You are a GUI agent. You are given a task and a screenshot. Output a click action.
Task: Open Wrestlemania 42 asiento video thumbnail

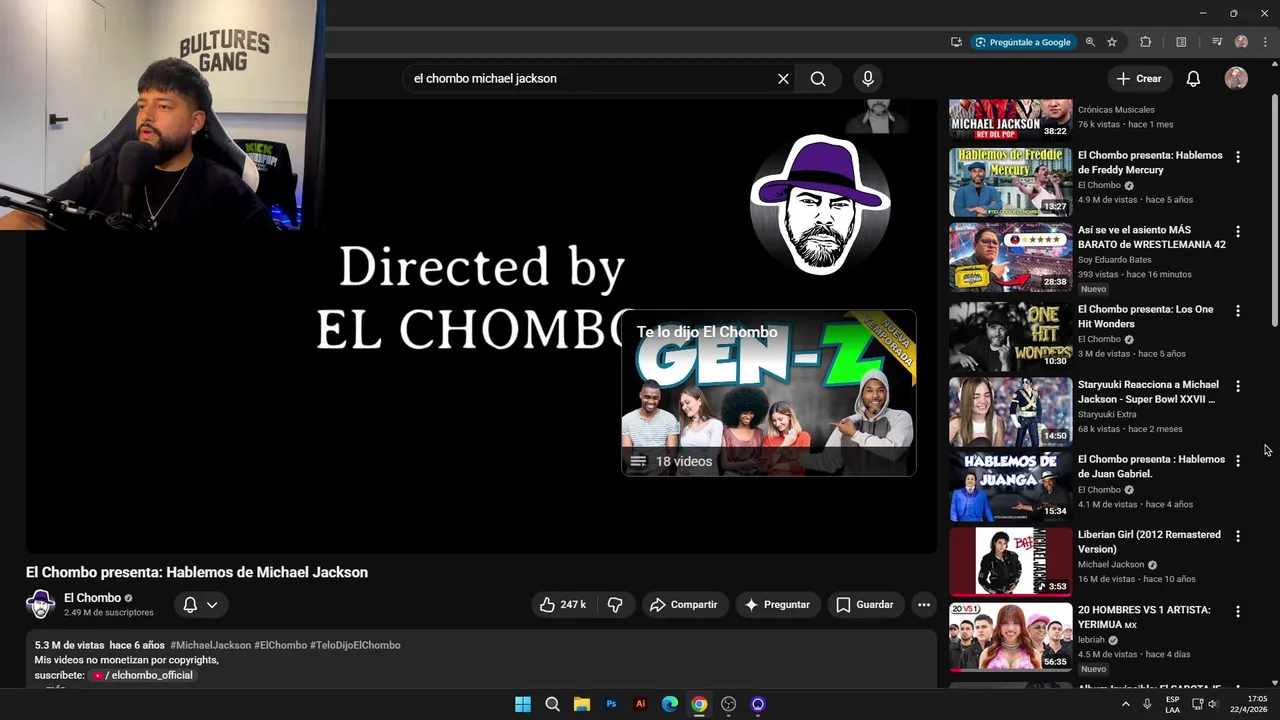(1010, 257)
